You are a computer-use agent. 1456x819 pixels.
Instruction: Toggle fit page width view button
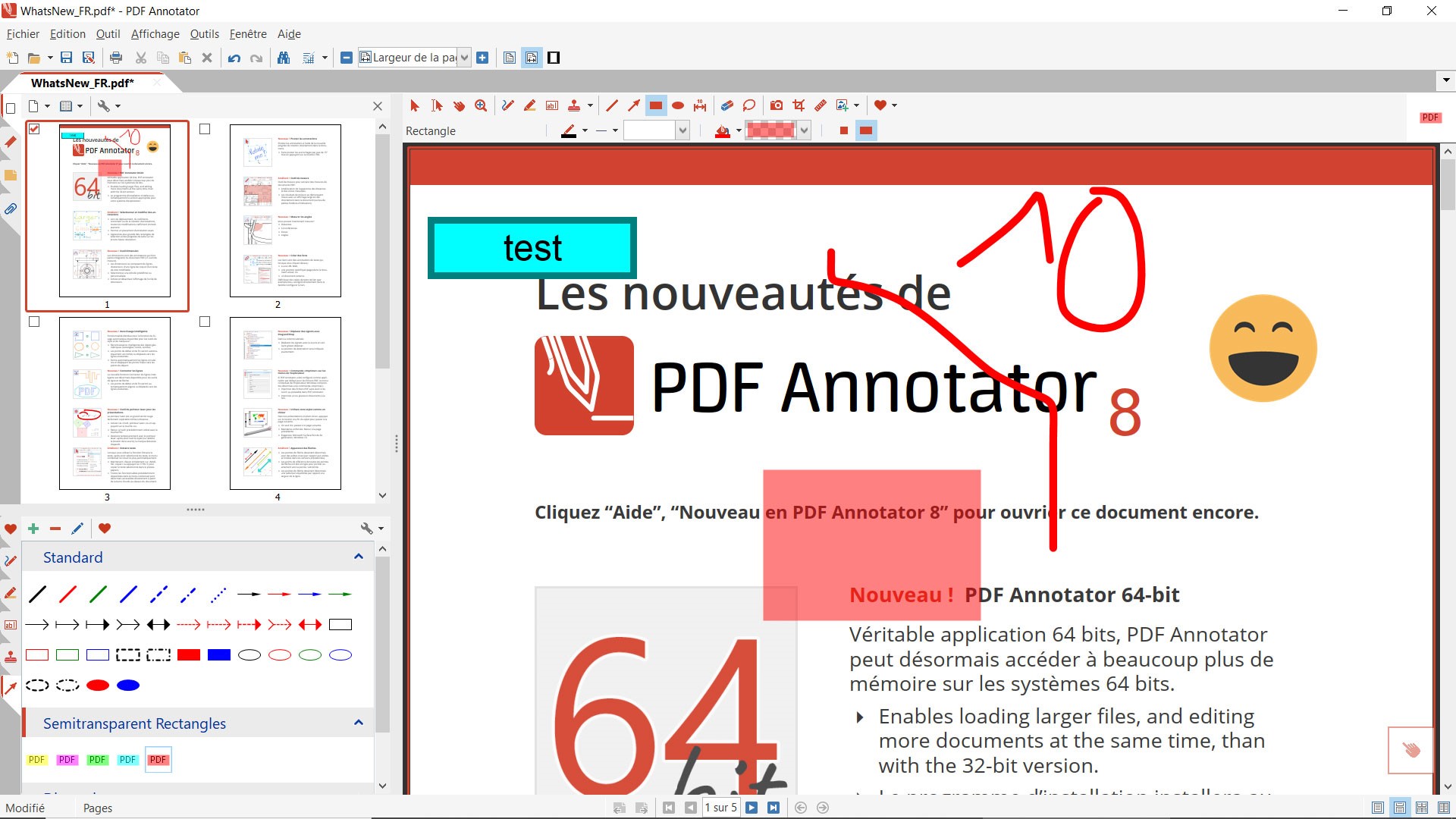tap(532, 58)
